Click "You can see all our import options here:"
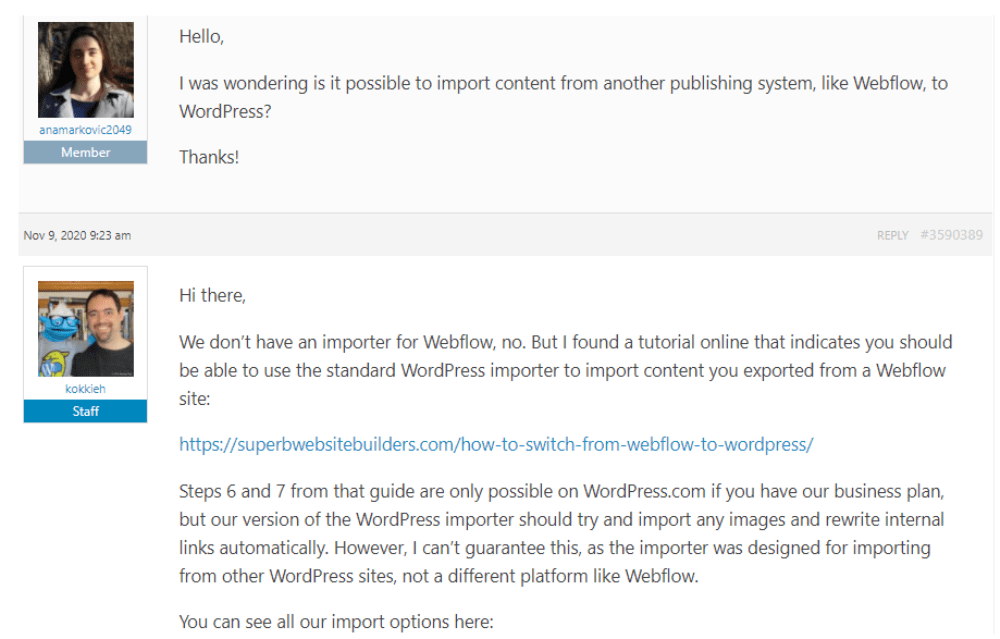Image resolution: width=1000 pixels, height=639 pixels. tap(336, 622)
